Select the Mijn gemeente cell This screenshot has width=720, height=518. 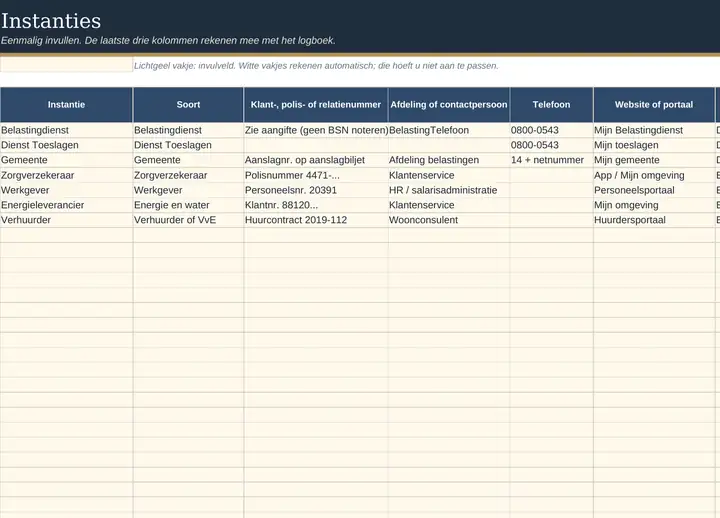click(654, 160)
